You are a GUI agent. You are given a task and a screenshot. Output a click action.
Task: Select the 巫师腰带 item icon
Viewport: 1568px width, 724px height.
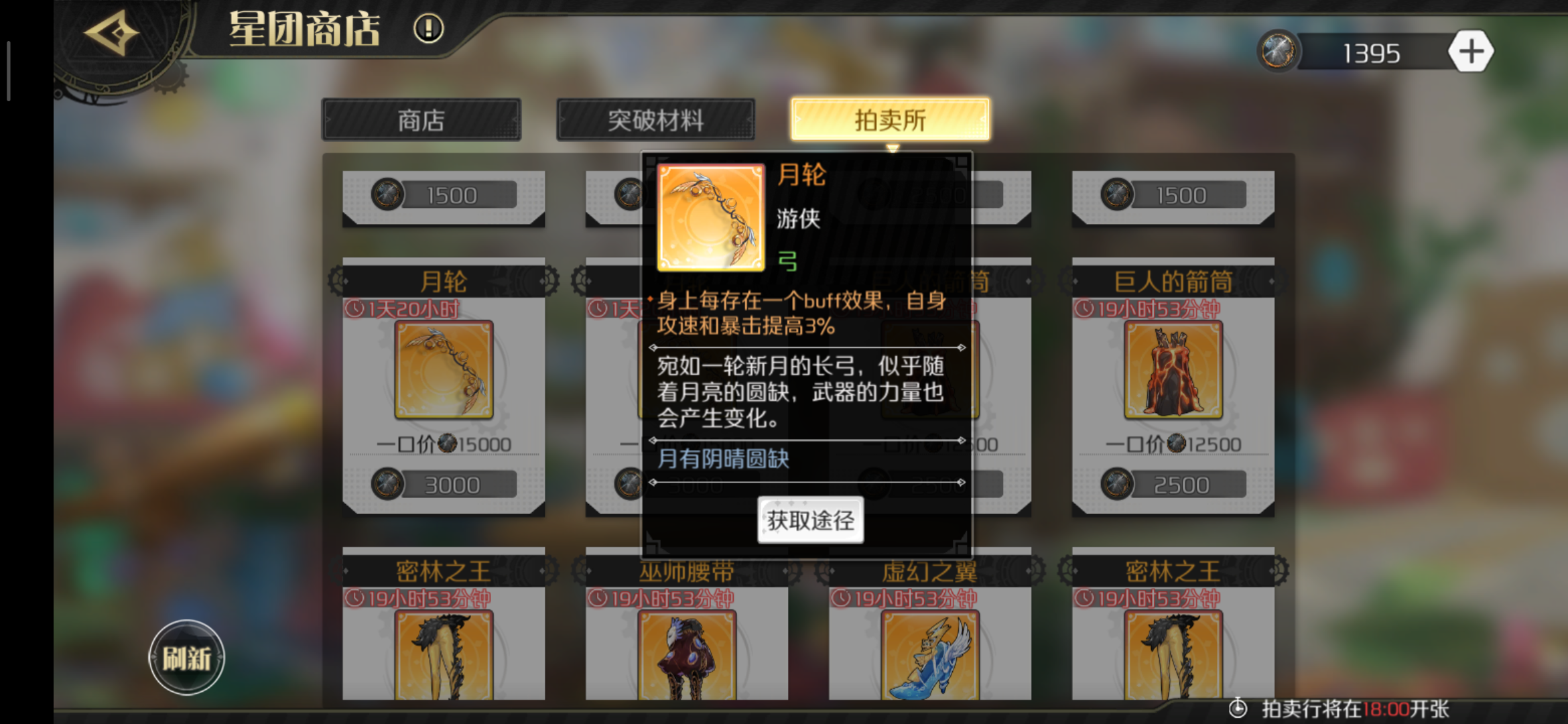687,655
